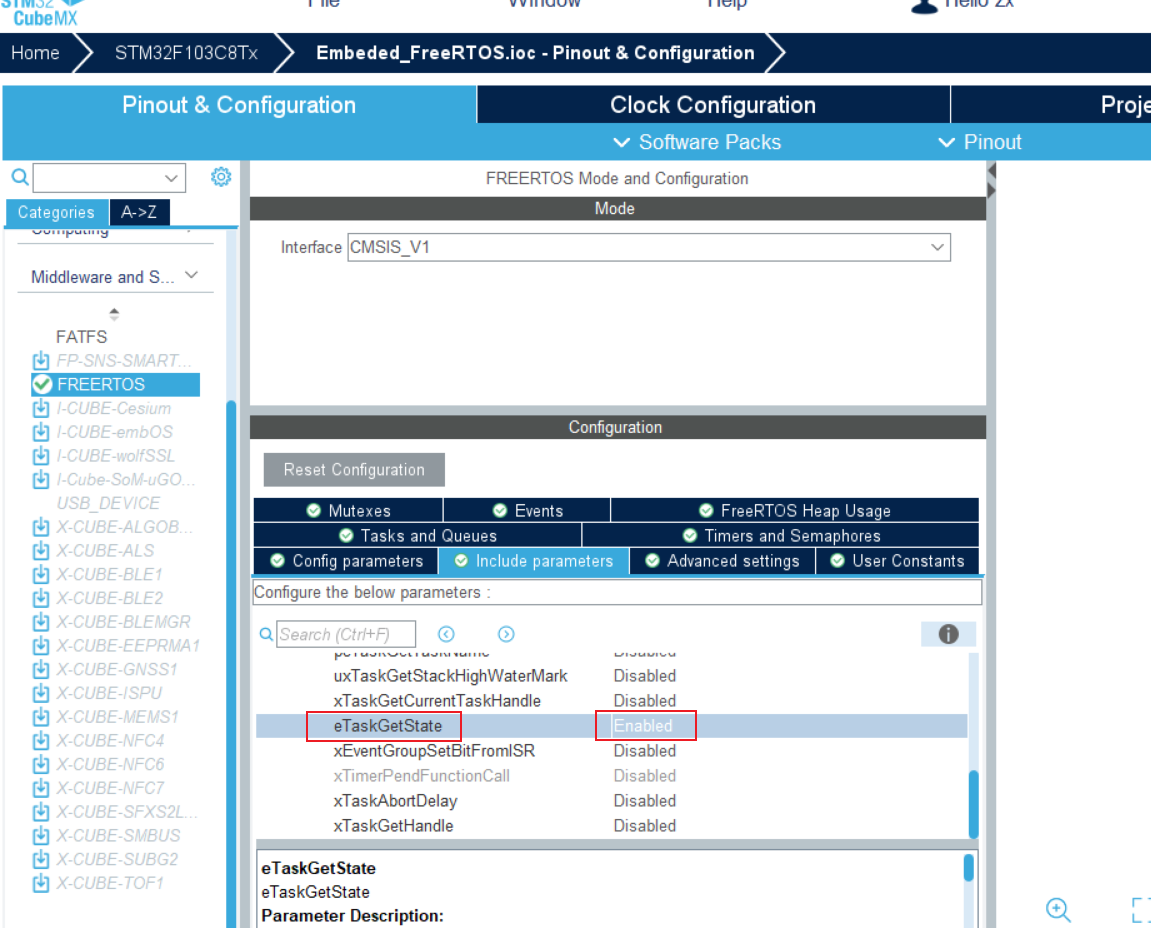Open the gear settings icon beside search box

221,177
